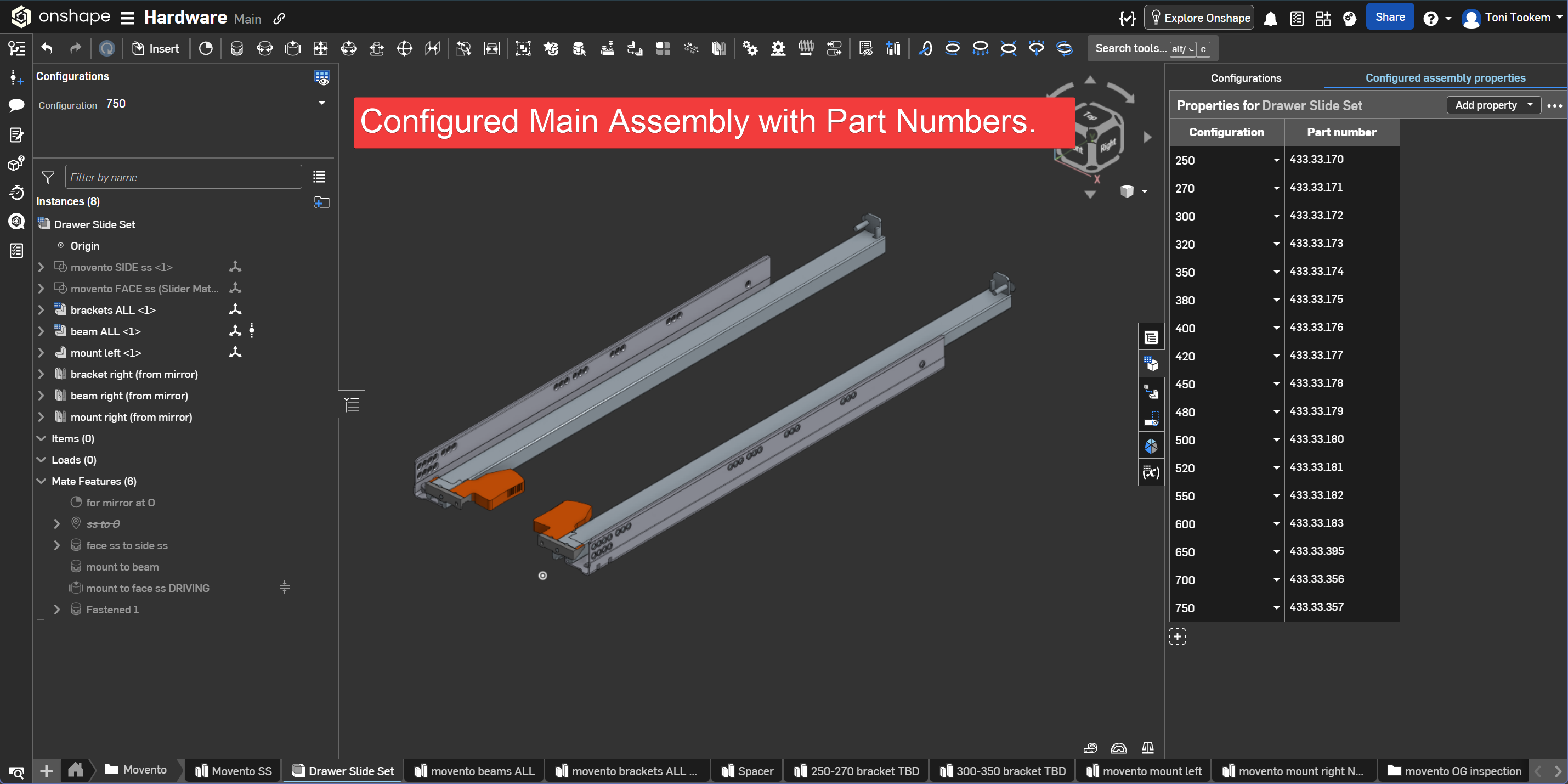Click the suppressed 'ss to 0' mate feature
This screenshot has width=1568, height=784.
tap(103, 524)
